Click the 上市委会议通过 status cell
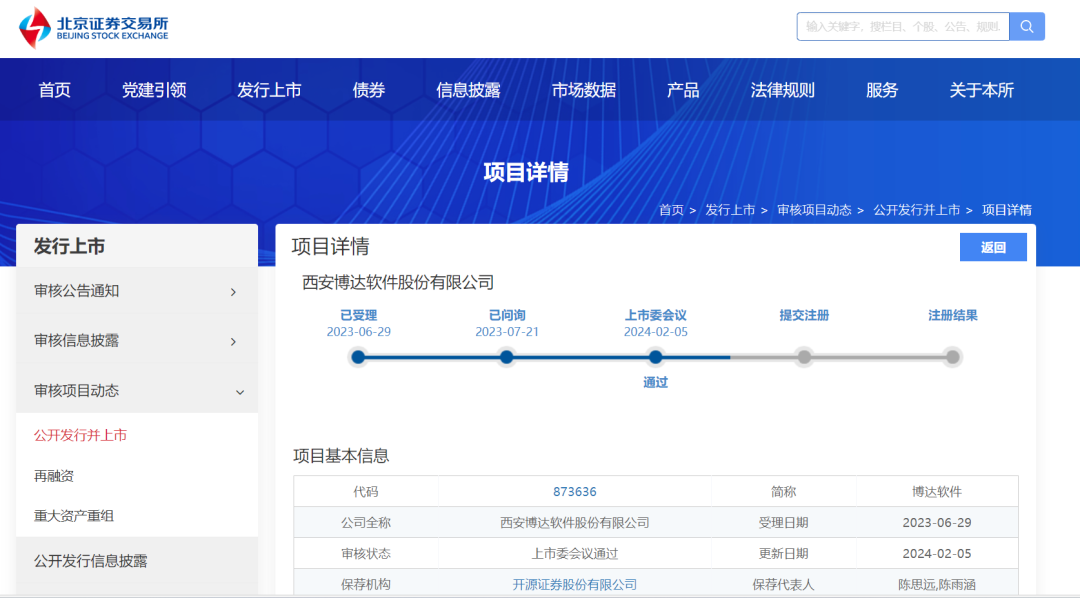Viewport: 1080px width, 598px height. (574, 554)
